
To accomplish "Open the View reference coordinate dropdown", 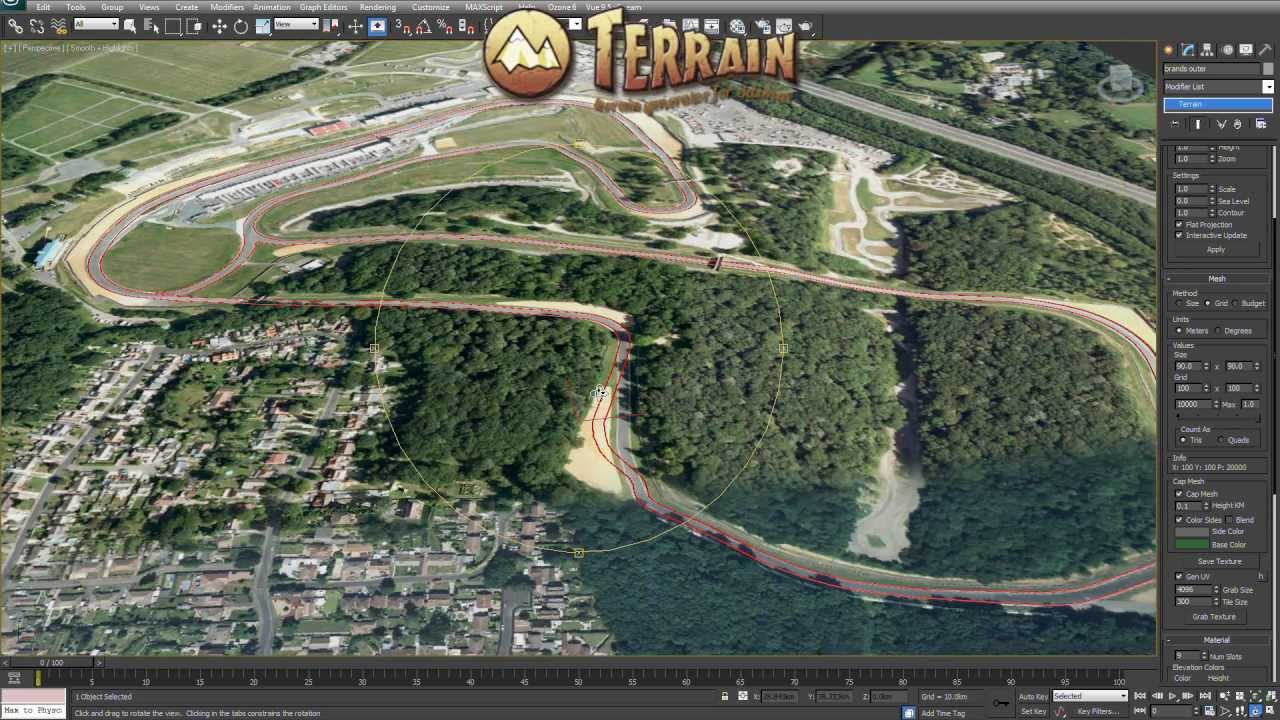I will click(x=296, y=24).
